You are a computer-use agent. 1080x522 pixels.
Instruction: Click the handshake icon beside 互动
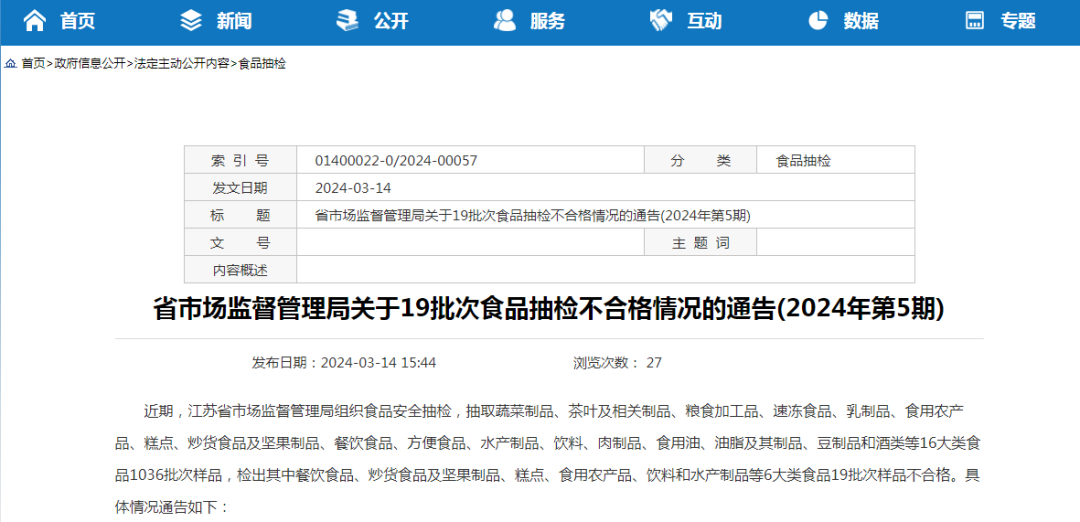tap(661, 21)
